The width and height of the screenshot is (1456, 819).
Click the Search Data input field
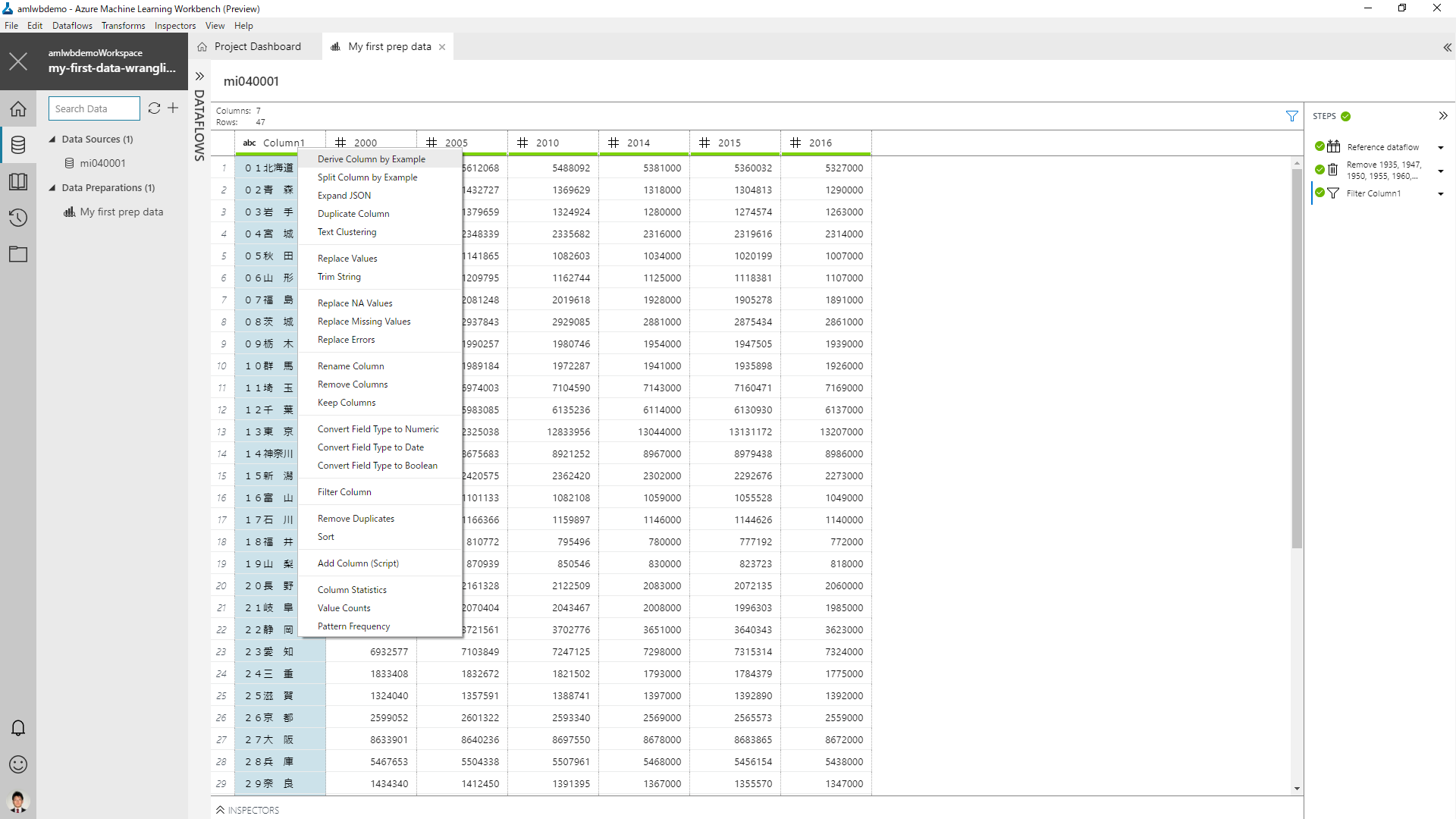click(x=94, y=108)
